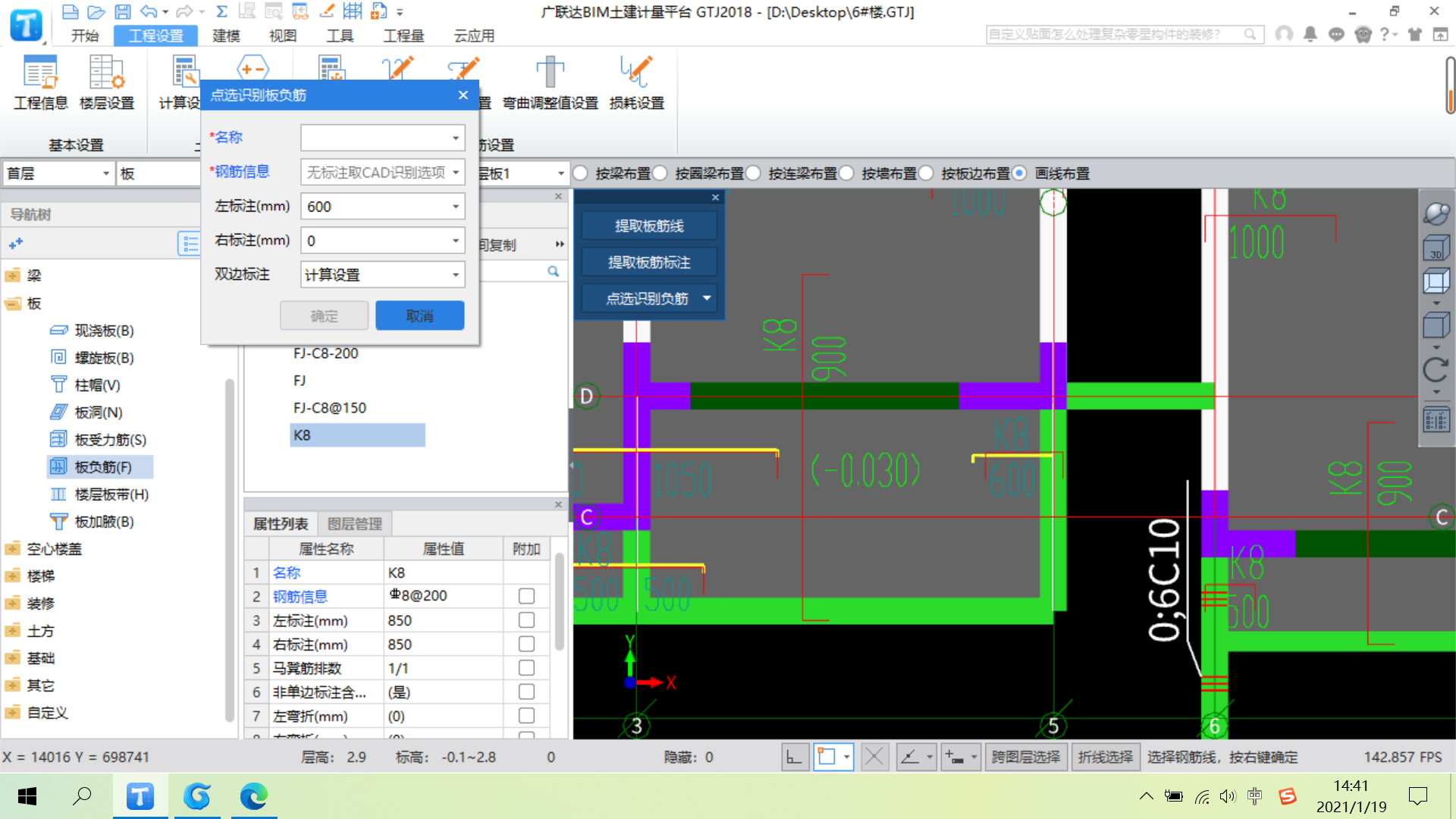This screenshot has width=1456, height=819.
Task: Select 按连梁布置 radio option
Action: [753, 174]
